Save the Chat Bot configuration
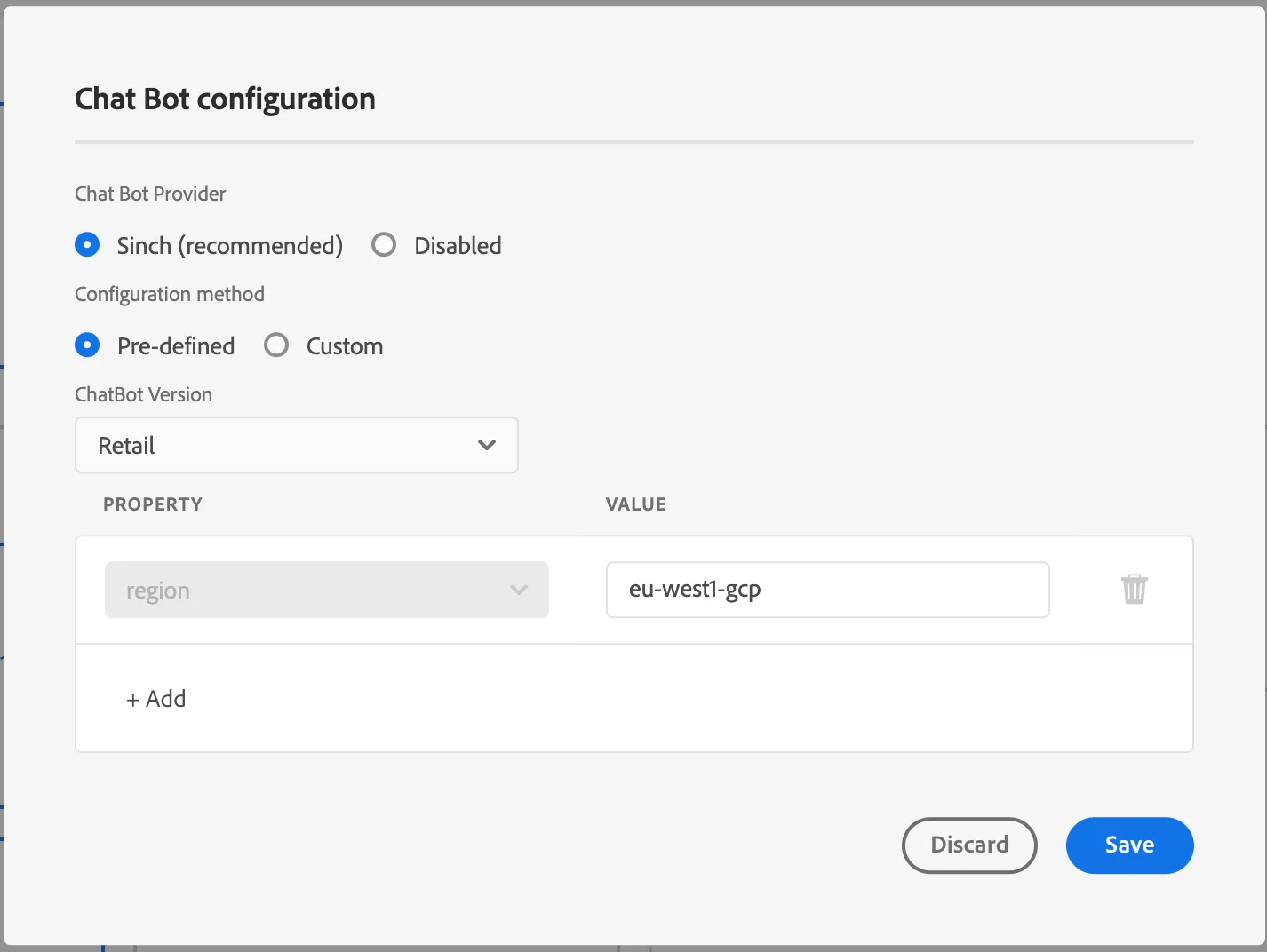 pos(1130,845)
